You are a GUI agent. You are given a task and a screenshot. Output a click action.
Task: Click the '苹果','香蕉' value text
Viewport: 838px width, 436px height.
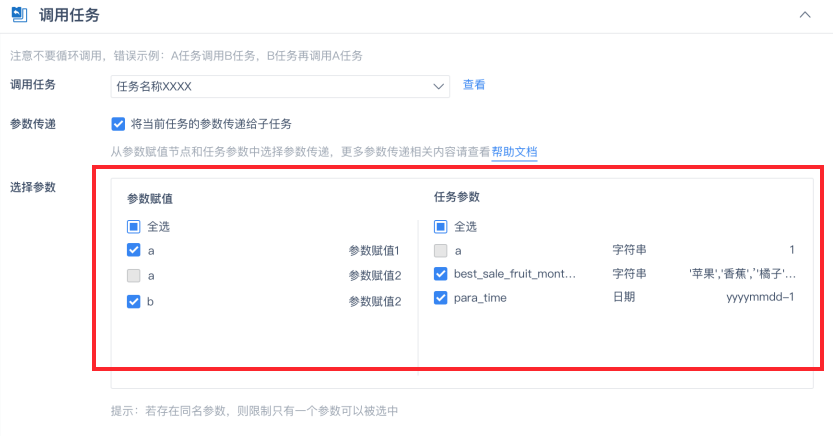(741, 274)
